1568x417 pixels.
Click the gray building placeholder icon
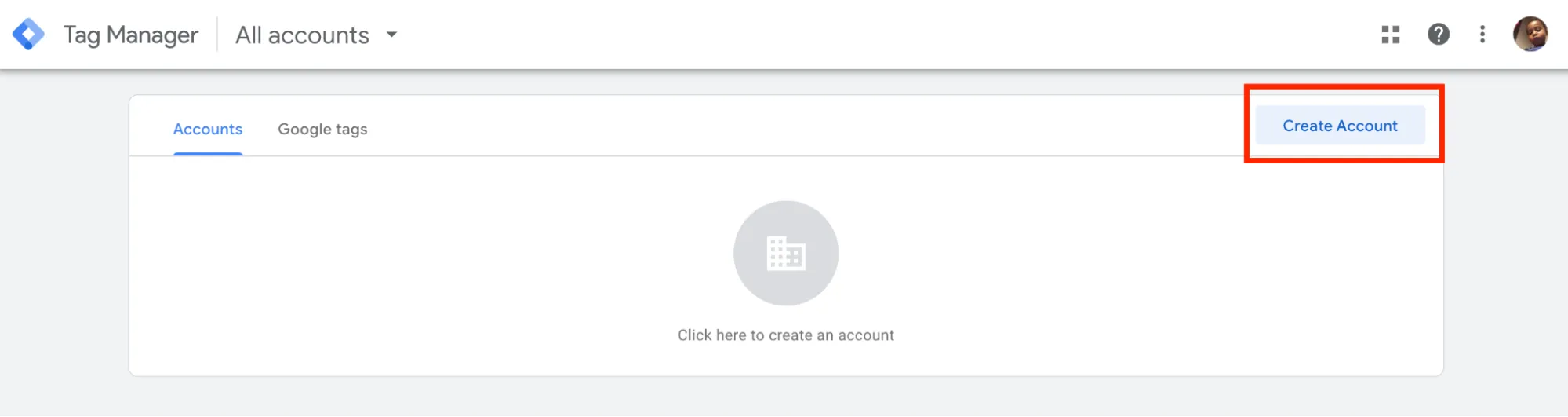(785, 253)
